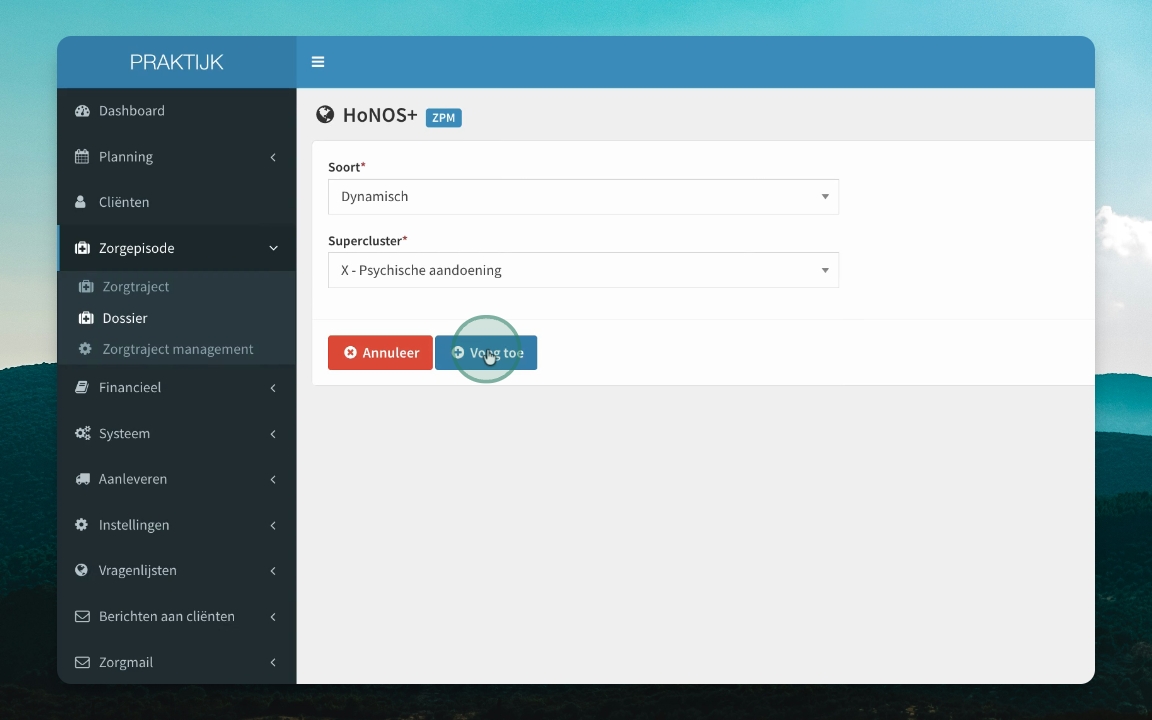Screen dimensions: 1152x720
Task: Expand the Aanleveren submenu chevron
Action: 273,480
